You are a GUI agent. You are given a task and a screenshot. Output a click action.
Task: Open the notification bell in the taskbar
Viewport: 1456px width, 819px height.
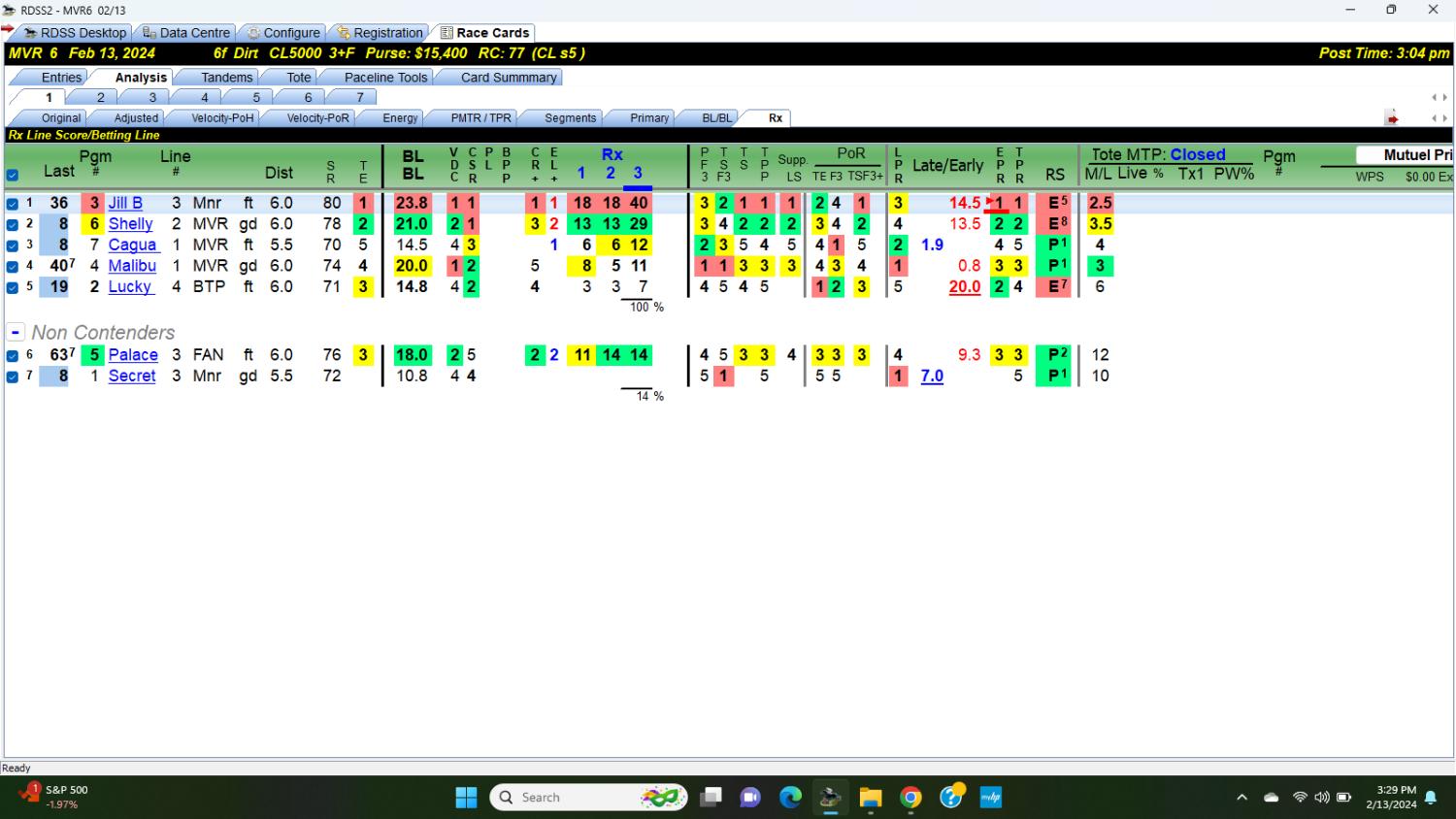[1431, 798]
